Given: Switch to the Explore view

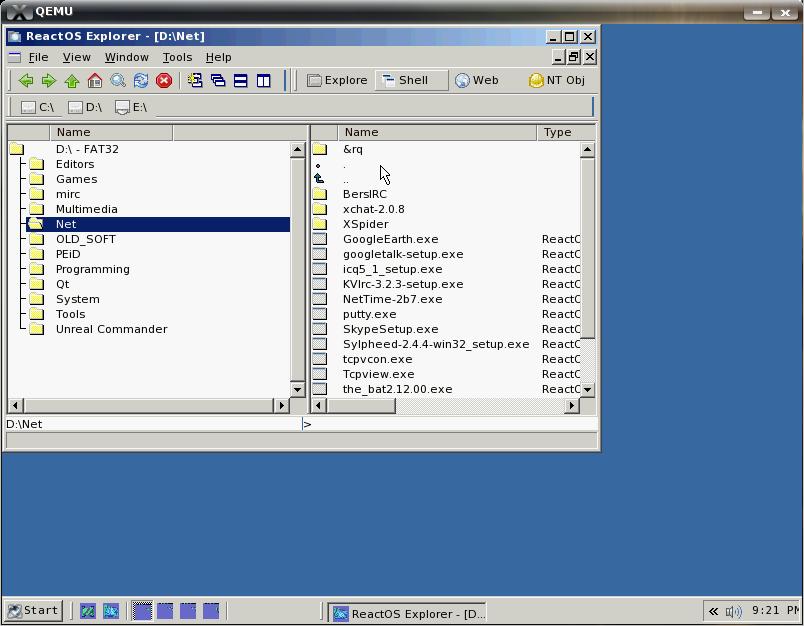Looking at the screenshot, I should click(337, 81).
